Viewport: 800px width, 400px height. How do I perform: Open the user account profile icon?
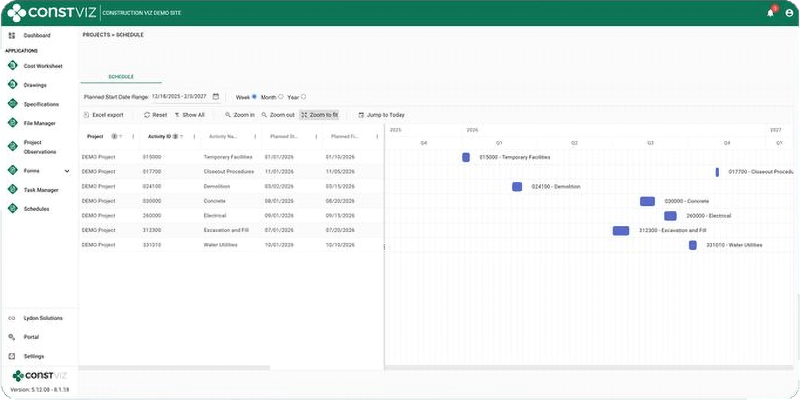pos(789,13)
